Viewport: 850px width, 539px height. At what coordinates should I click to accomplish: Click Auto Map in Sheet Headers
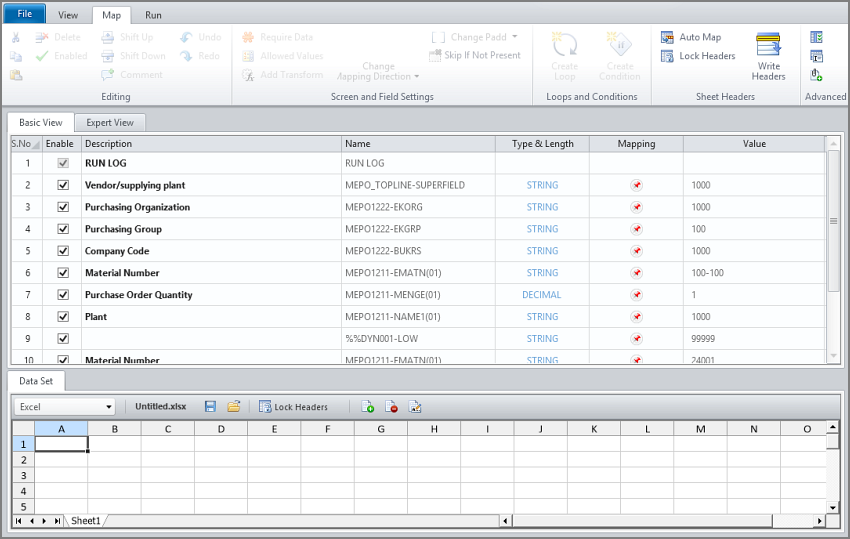coord(691,37)
